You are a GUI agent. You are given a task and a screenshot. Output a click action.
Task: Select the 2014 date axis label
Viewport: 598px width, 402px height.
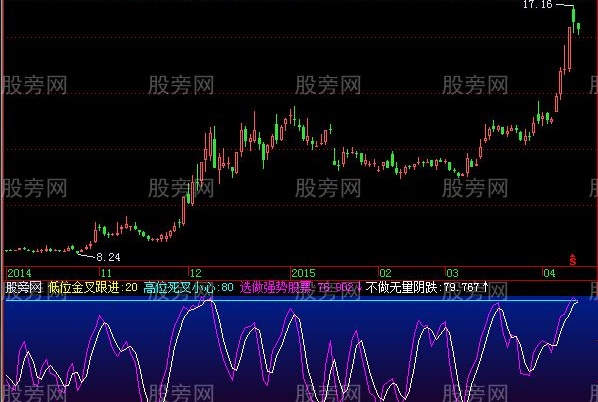(x=19, y=273)
